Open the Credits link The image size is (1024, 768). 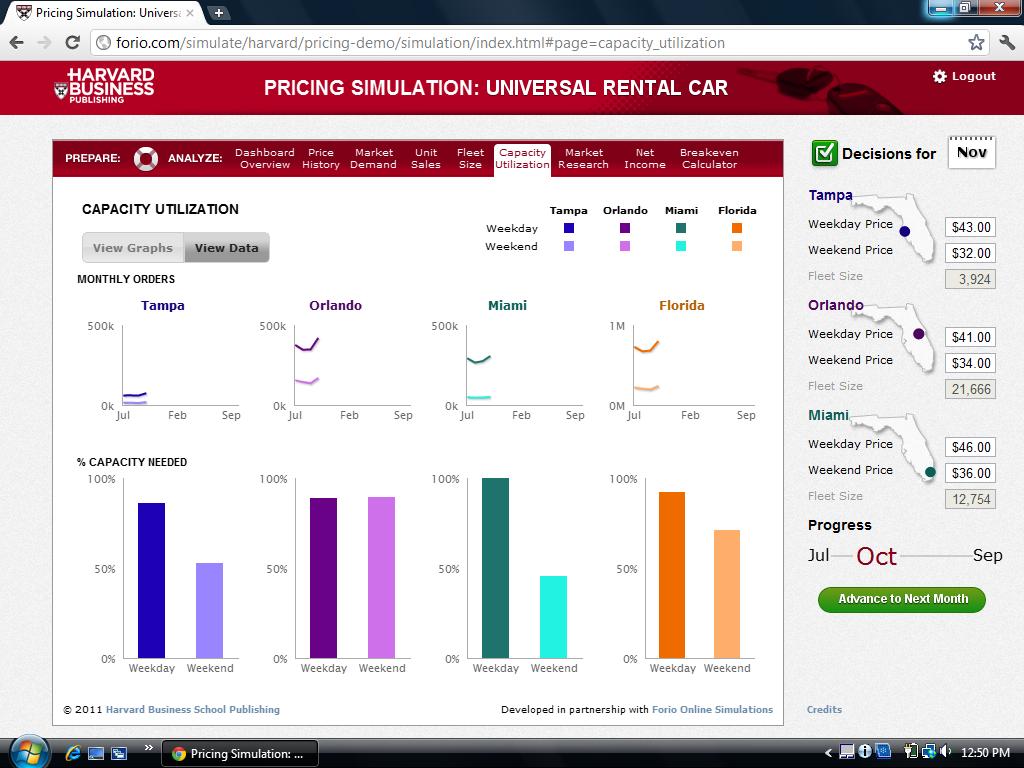pos(824,710)
